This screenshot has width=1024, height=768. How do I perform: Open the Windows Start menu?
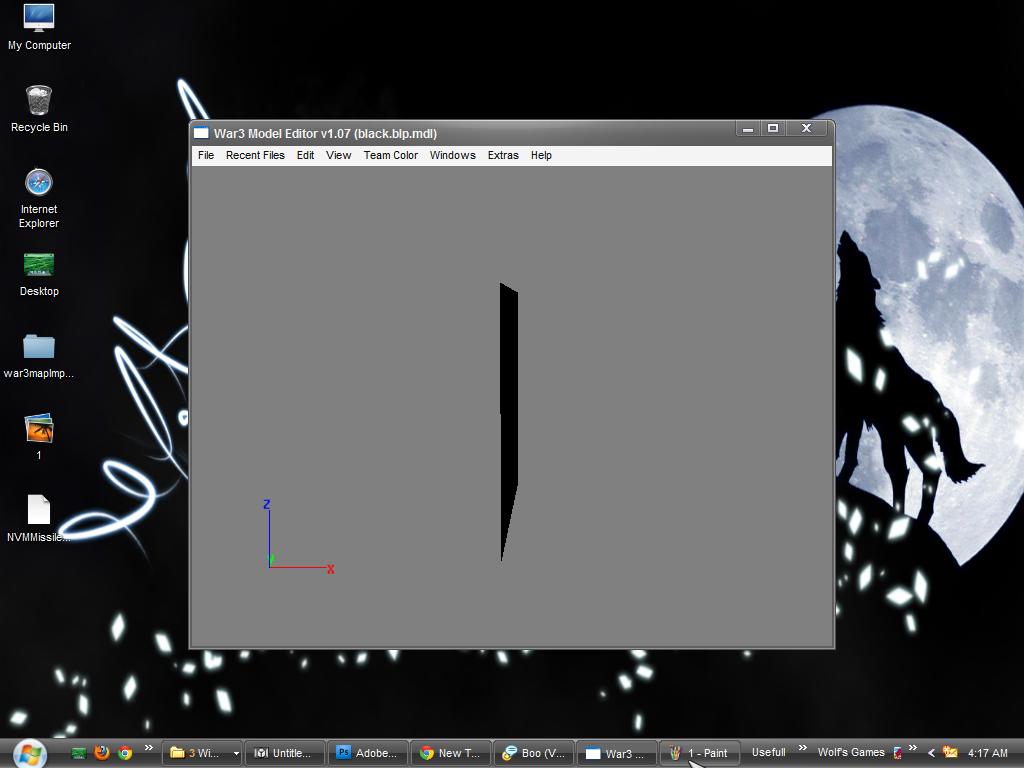[x=30, y=754]
